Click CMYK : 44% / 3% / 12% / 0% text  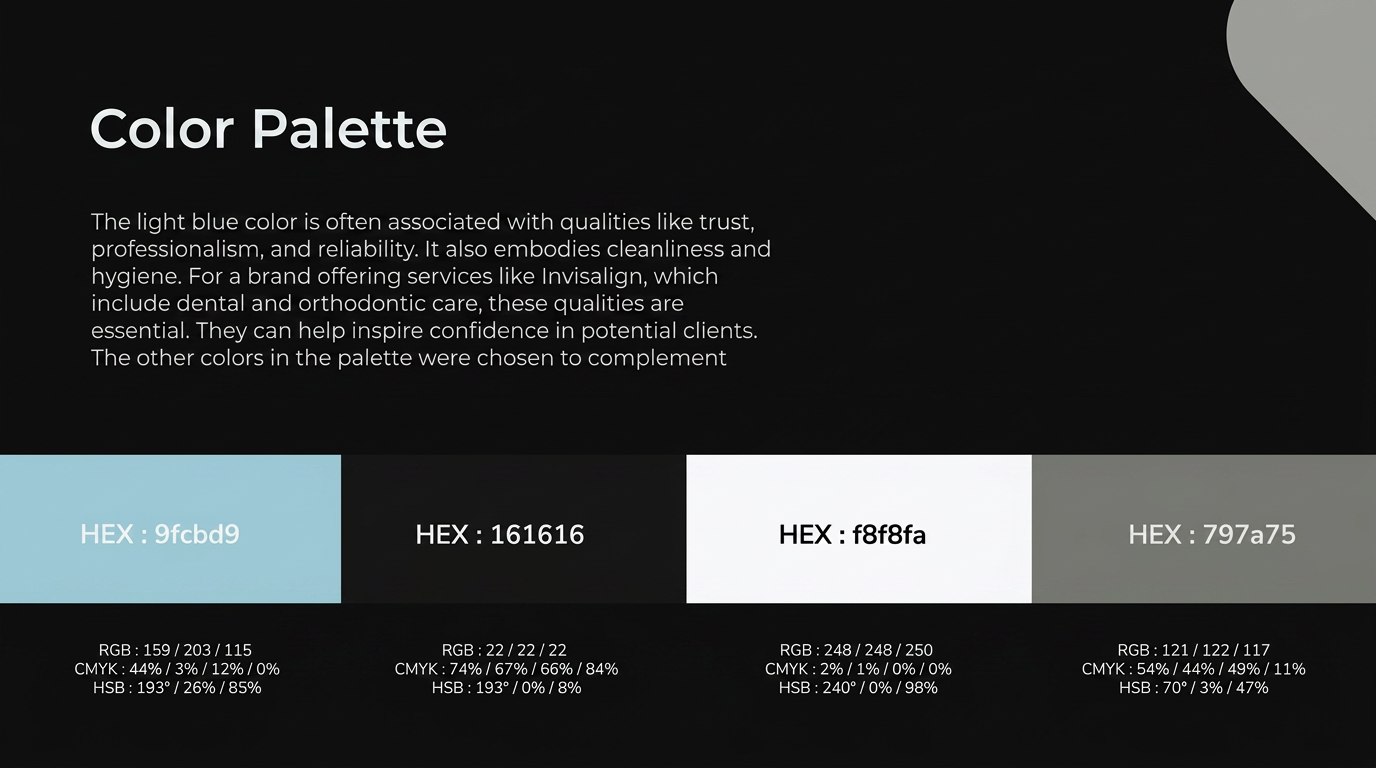tap(177, 669)
